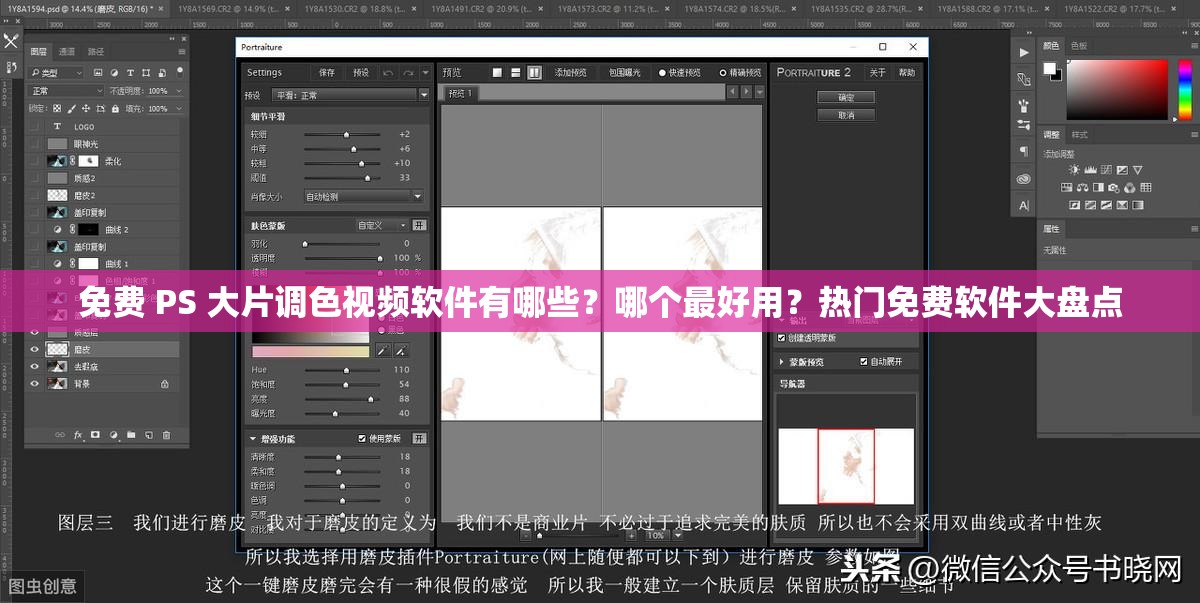Click the Hue slider in Portraiture
Image resolution: width=1200 pixels, height=603 pixels.
click(x=346, y=369)
